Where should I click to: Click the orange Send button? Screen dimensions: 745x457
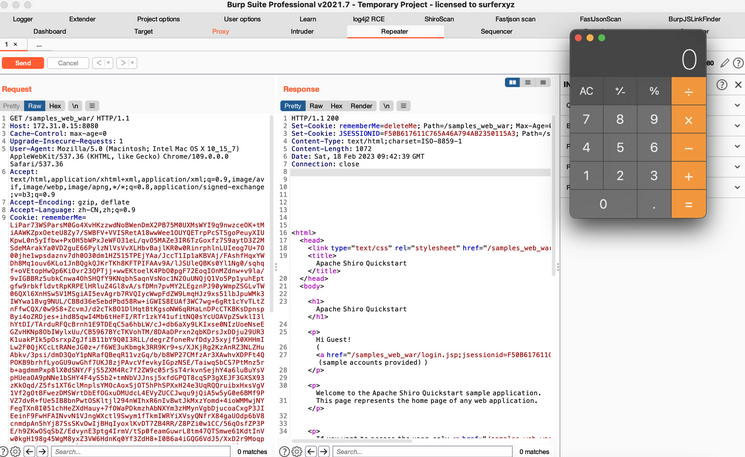point(23,63)
